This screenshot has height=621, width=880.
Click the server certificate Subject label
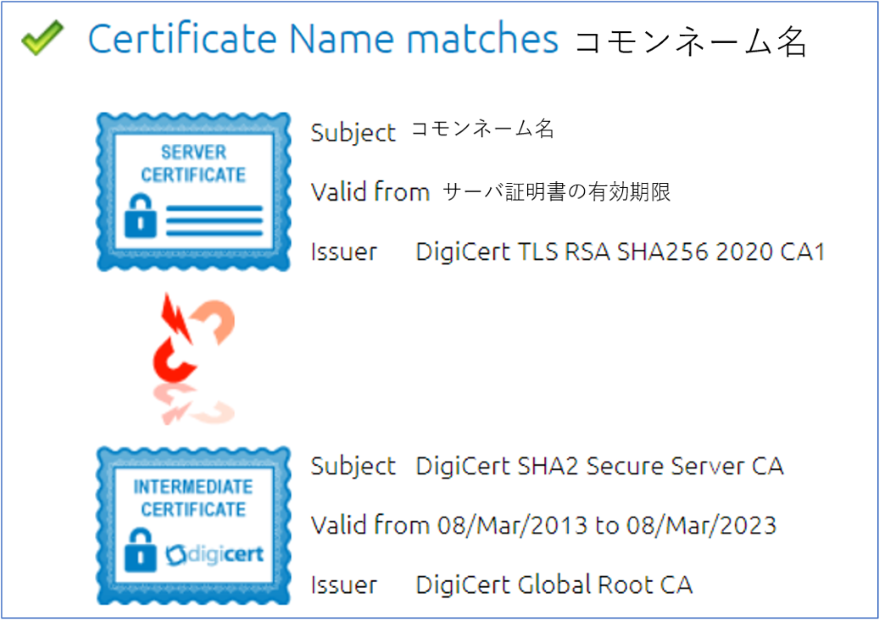(353, 134)
